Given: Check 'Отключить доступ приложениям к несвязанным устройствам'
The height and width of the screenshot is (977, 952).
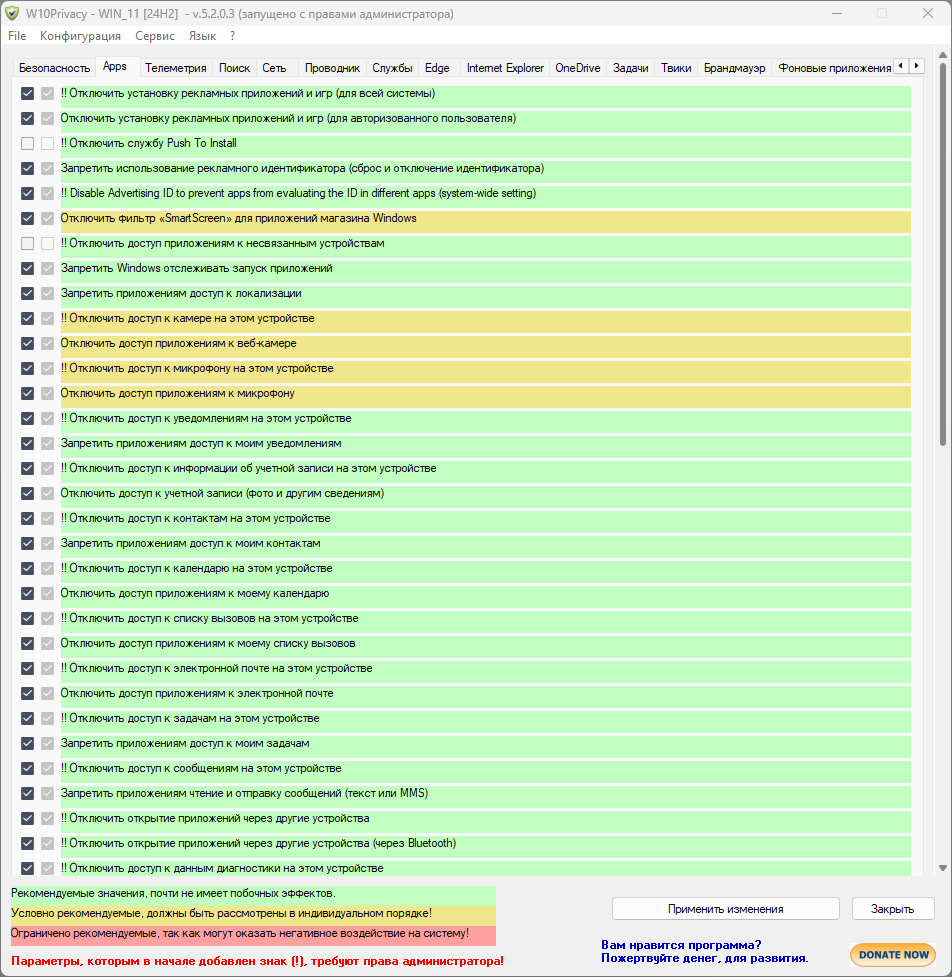Looking at the screenshot, I should [27, 243].
